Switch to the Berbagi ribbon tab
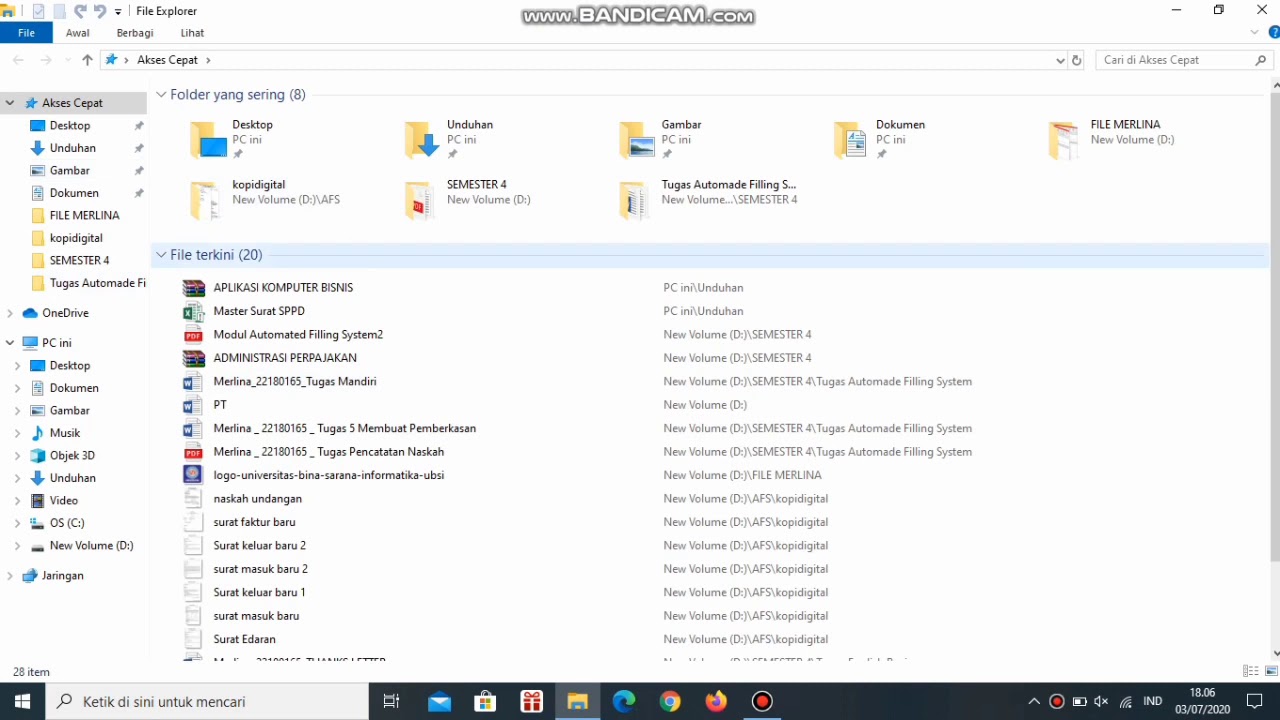Screen dimensions: 1280x720 135,33
